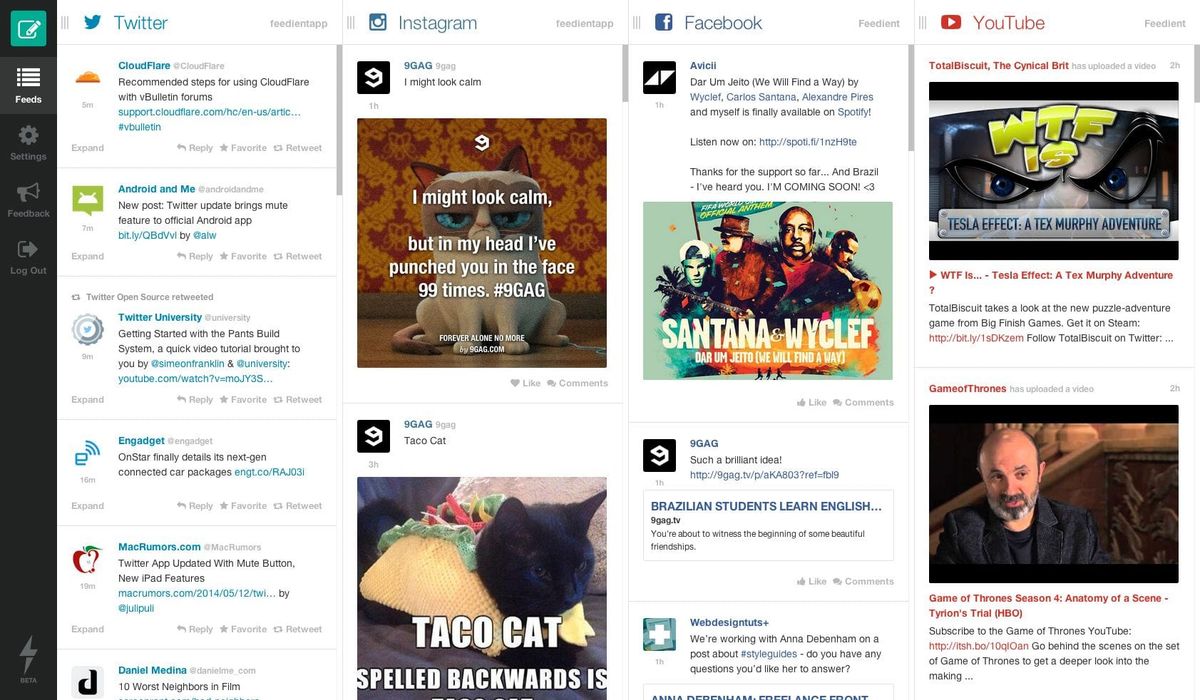
Task: Click the Instagram camera column icon
Action: click(x=378, y=22)
